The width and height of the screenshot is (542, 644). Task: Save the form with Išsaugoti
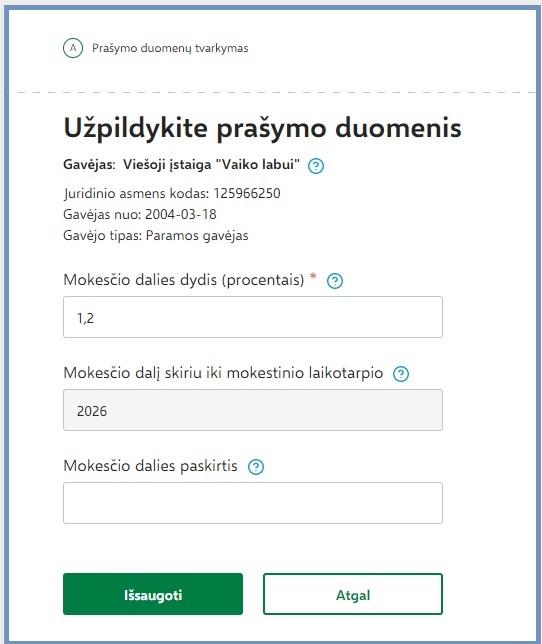[x=153, y=594]
